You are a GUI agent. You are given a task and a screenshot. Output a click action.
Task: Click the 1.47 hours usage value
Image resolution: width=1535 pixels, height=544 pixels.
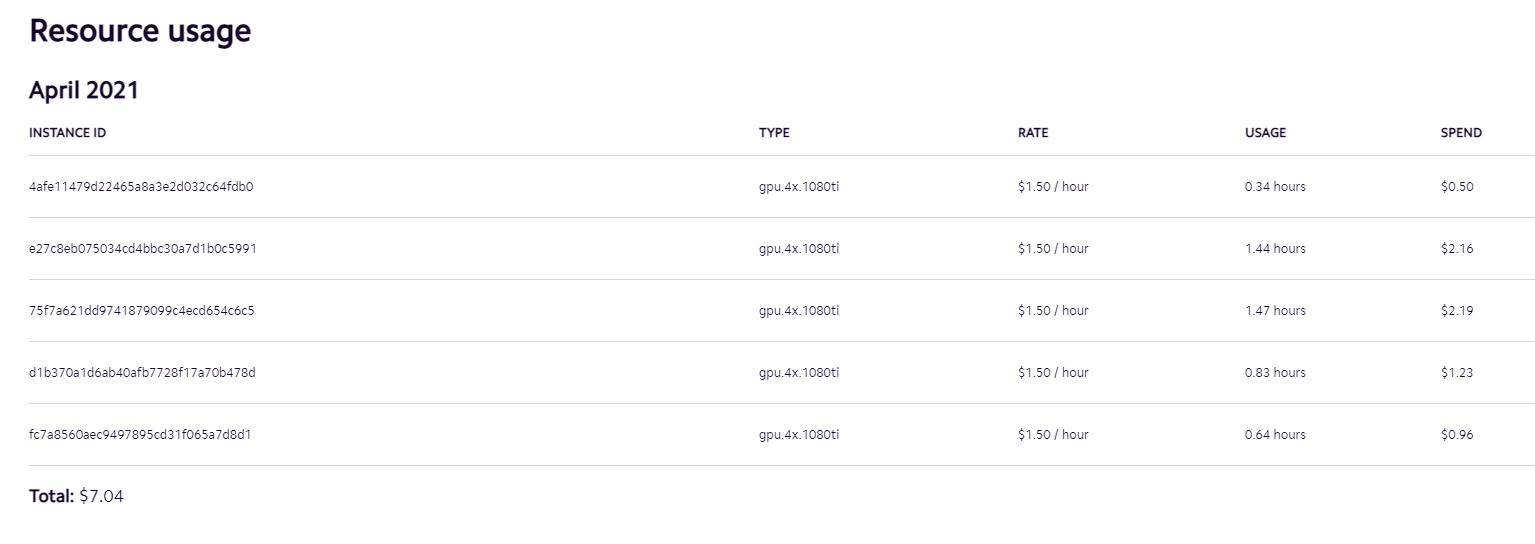click(1275, 311)
